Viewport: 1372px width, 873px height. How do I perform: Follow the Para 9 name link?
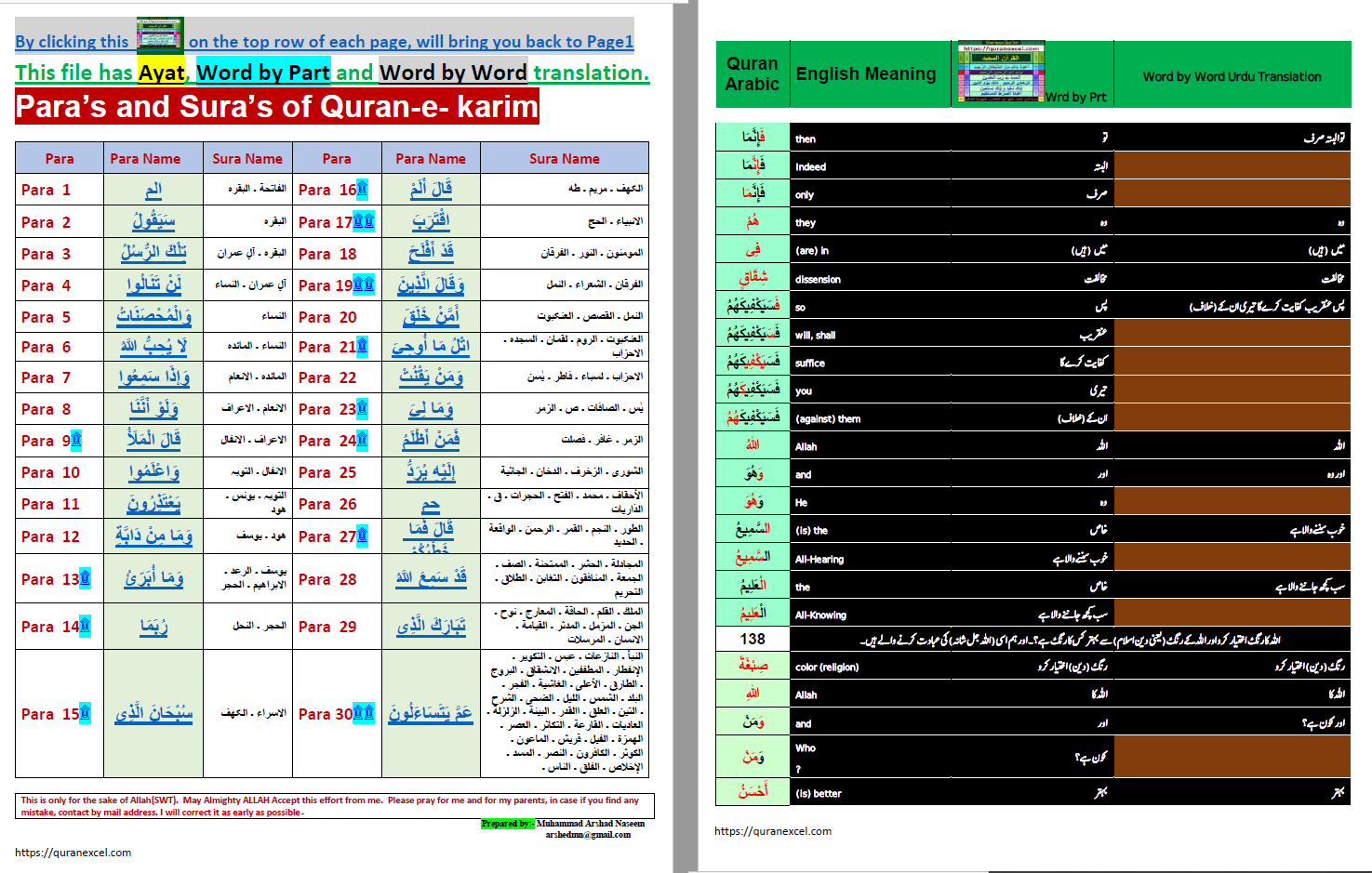(153, 440)
